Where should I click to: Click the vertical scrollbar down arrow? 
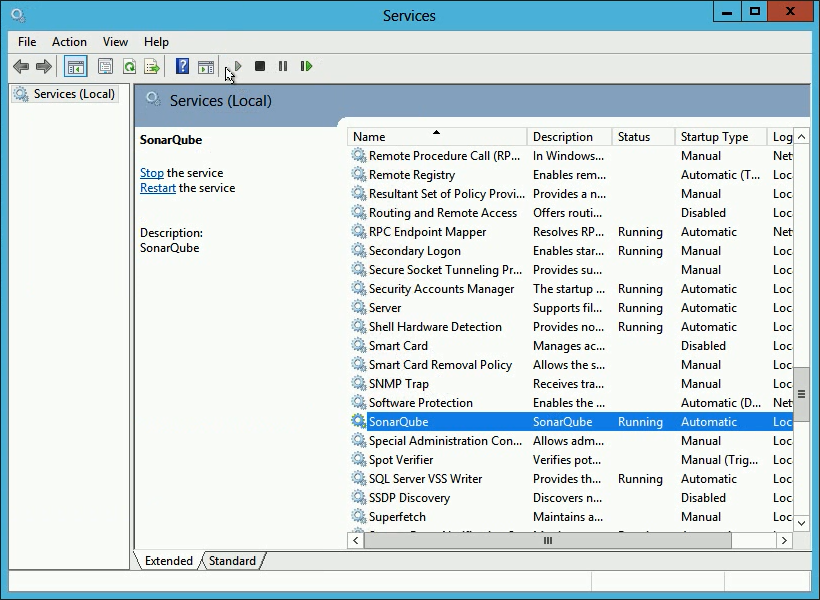tap(801, 523)
